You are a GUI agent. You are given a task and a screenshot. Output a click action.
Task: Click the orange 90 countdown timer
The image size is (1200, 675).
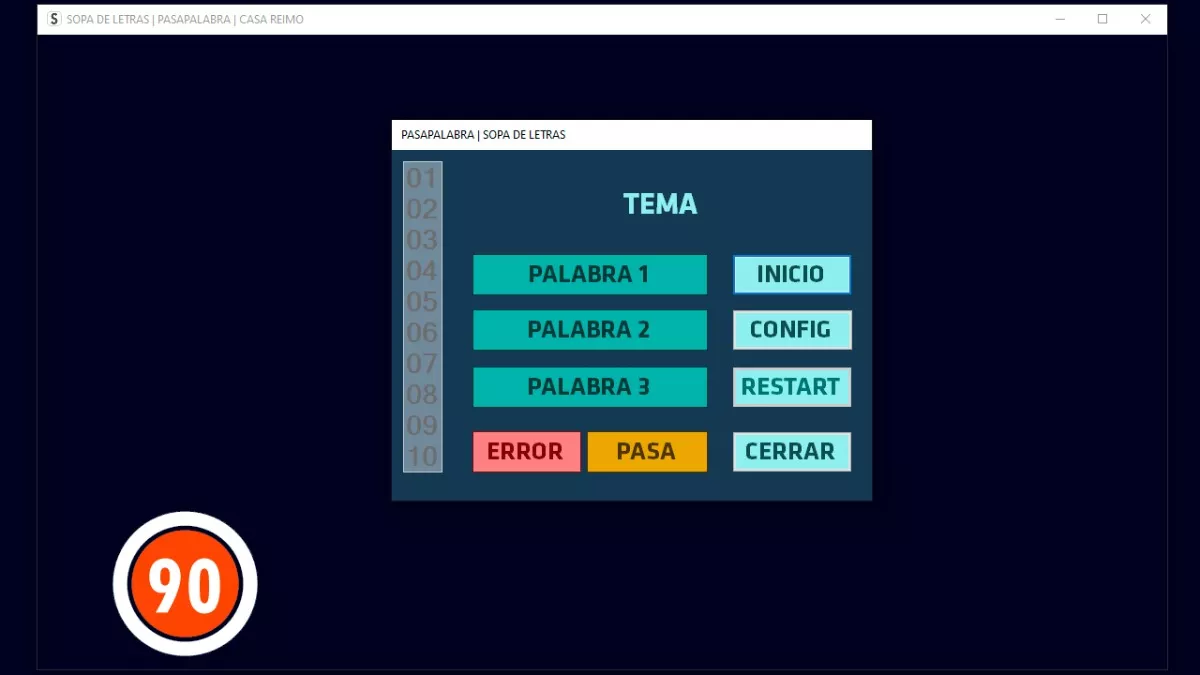(185, 584)
